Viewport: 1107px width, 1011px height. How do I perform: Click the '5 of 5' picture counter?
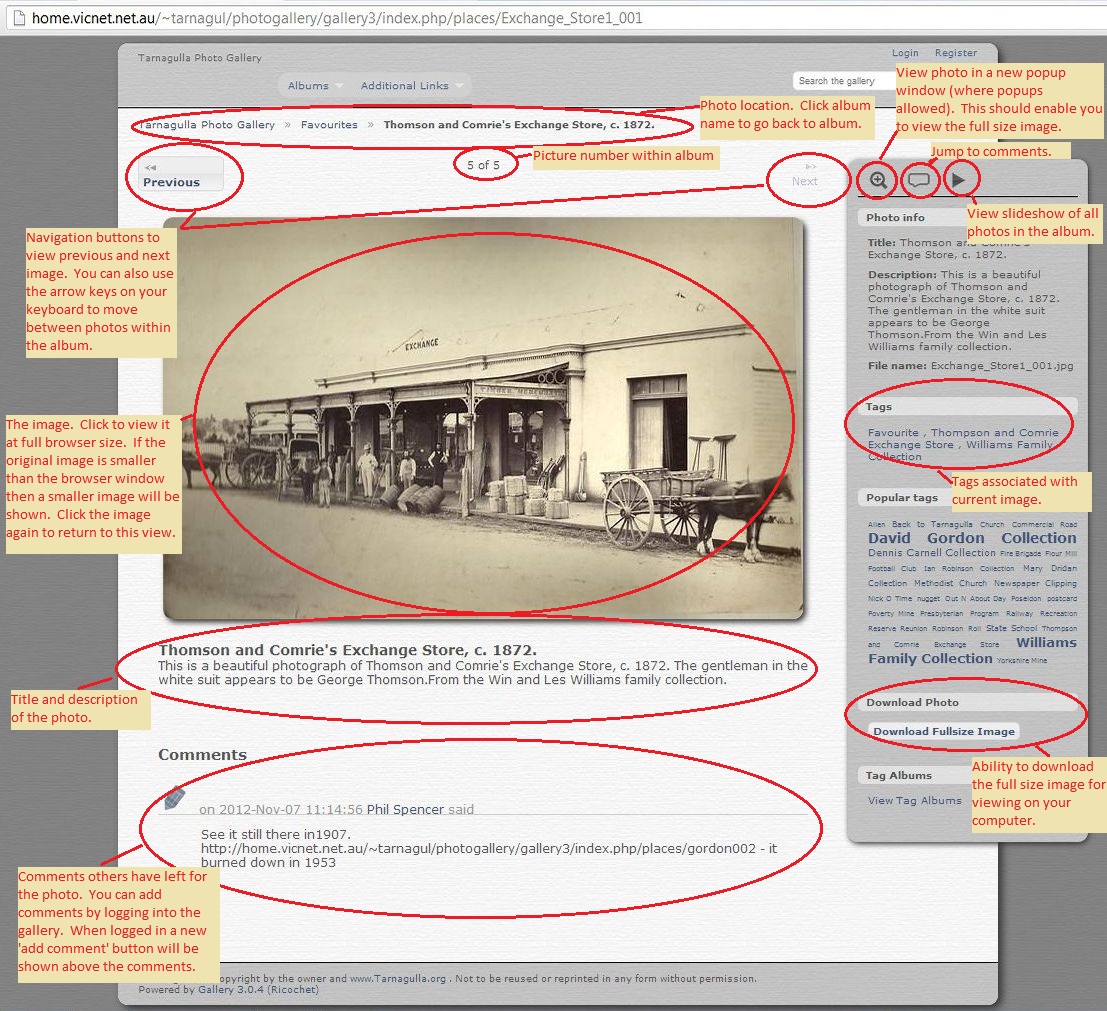tap(484, 165)
